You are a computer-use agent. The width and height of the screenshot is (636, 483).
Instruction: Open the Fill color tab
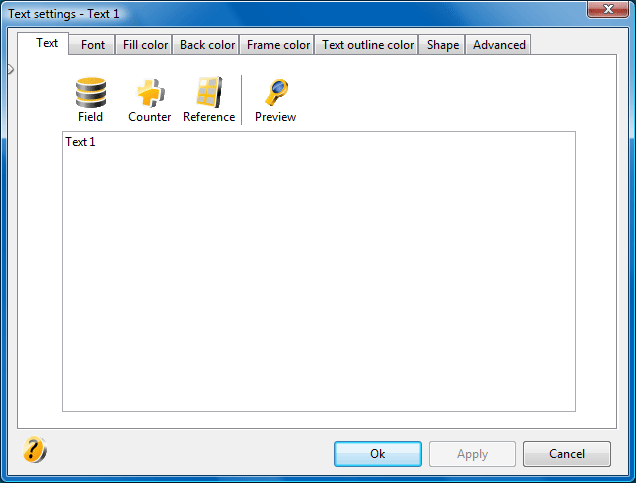coord(145,45)
